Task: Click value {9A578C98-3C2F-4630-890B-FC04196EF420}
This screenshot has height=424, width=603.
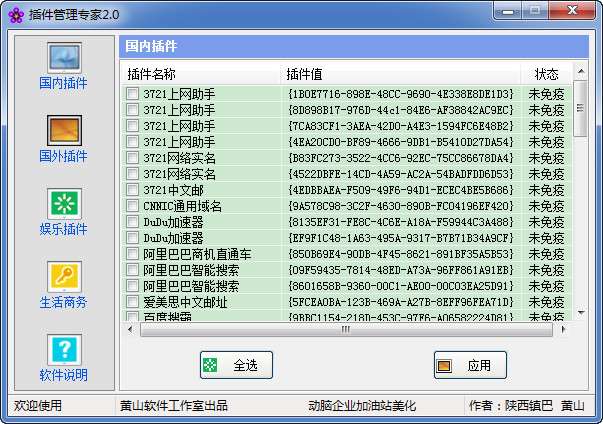Action: click(x=401, y=206)
